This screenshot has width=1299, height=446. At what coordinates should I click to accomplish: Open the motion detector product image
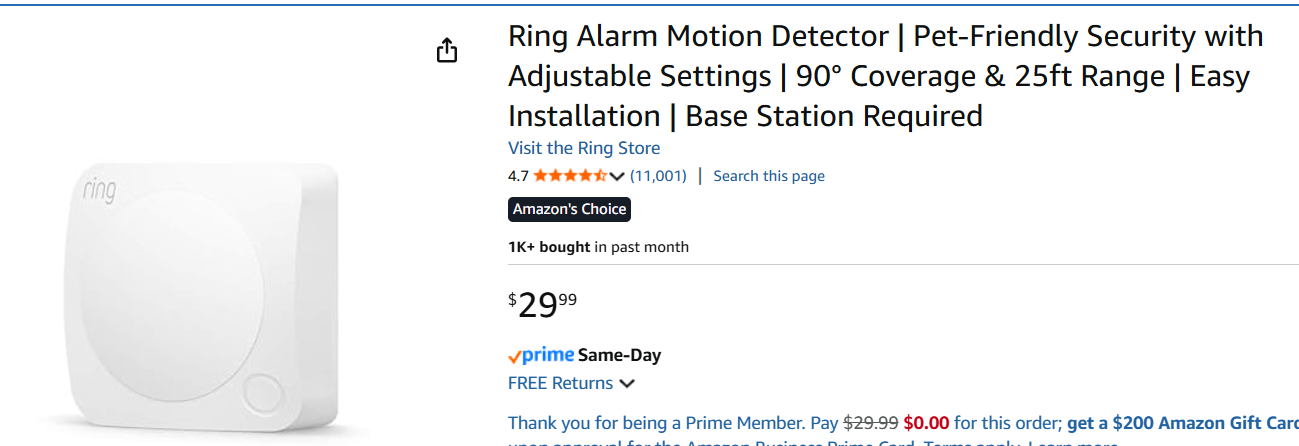point(200,300)
